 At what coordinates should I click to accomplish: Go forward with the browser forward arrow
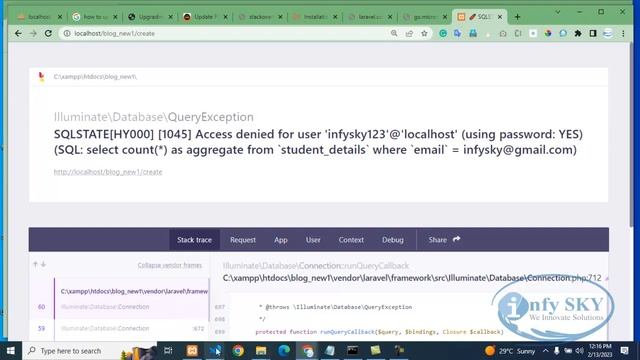[x=33, y=33]
